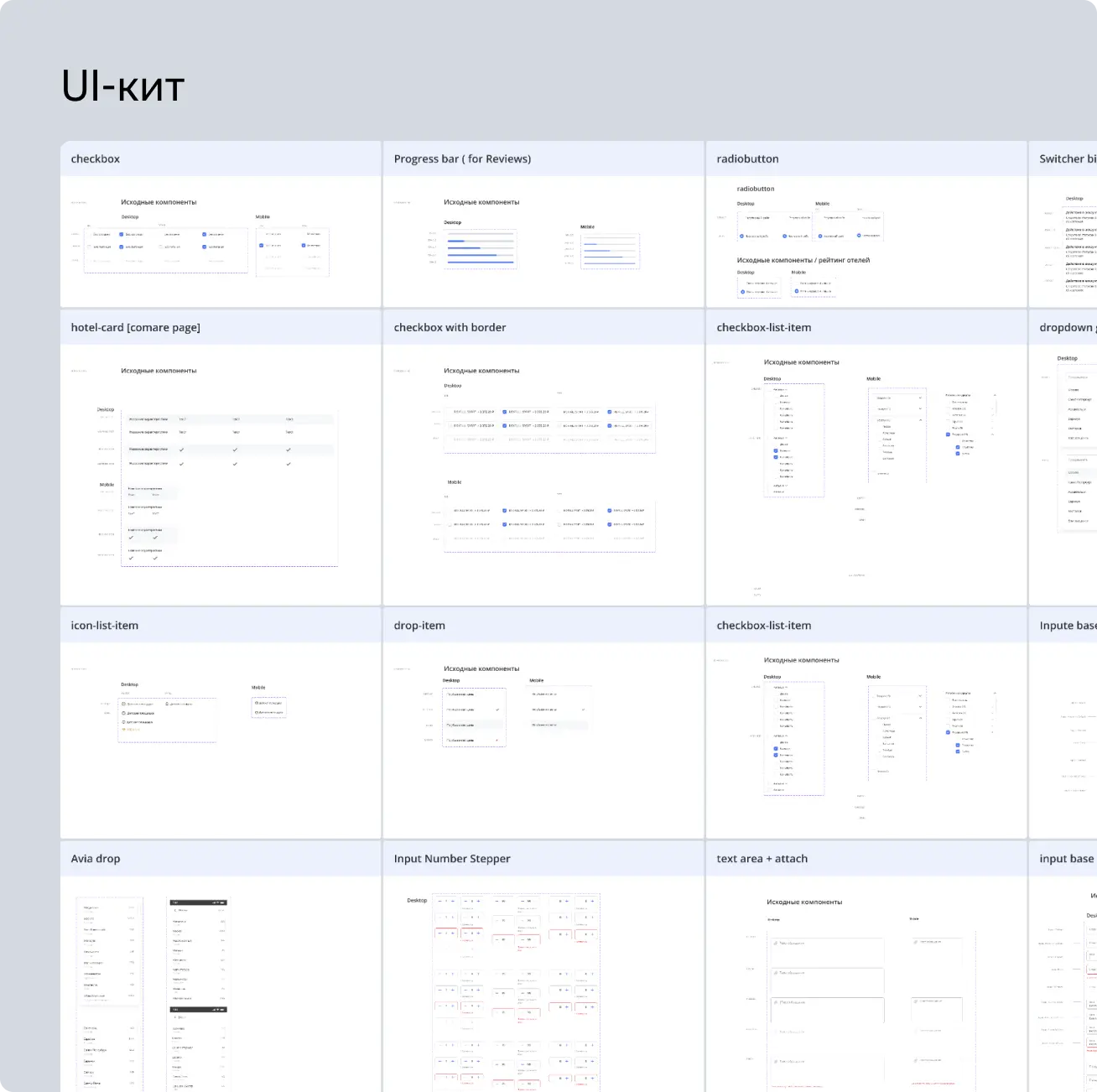Viewport: 1097px width, 1092px height.
Task: Click the checkmark in drop-item Desktop frame
Action: click(497, 710)
